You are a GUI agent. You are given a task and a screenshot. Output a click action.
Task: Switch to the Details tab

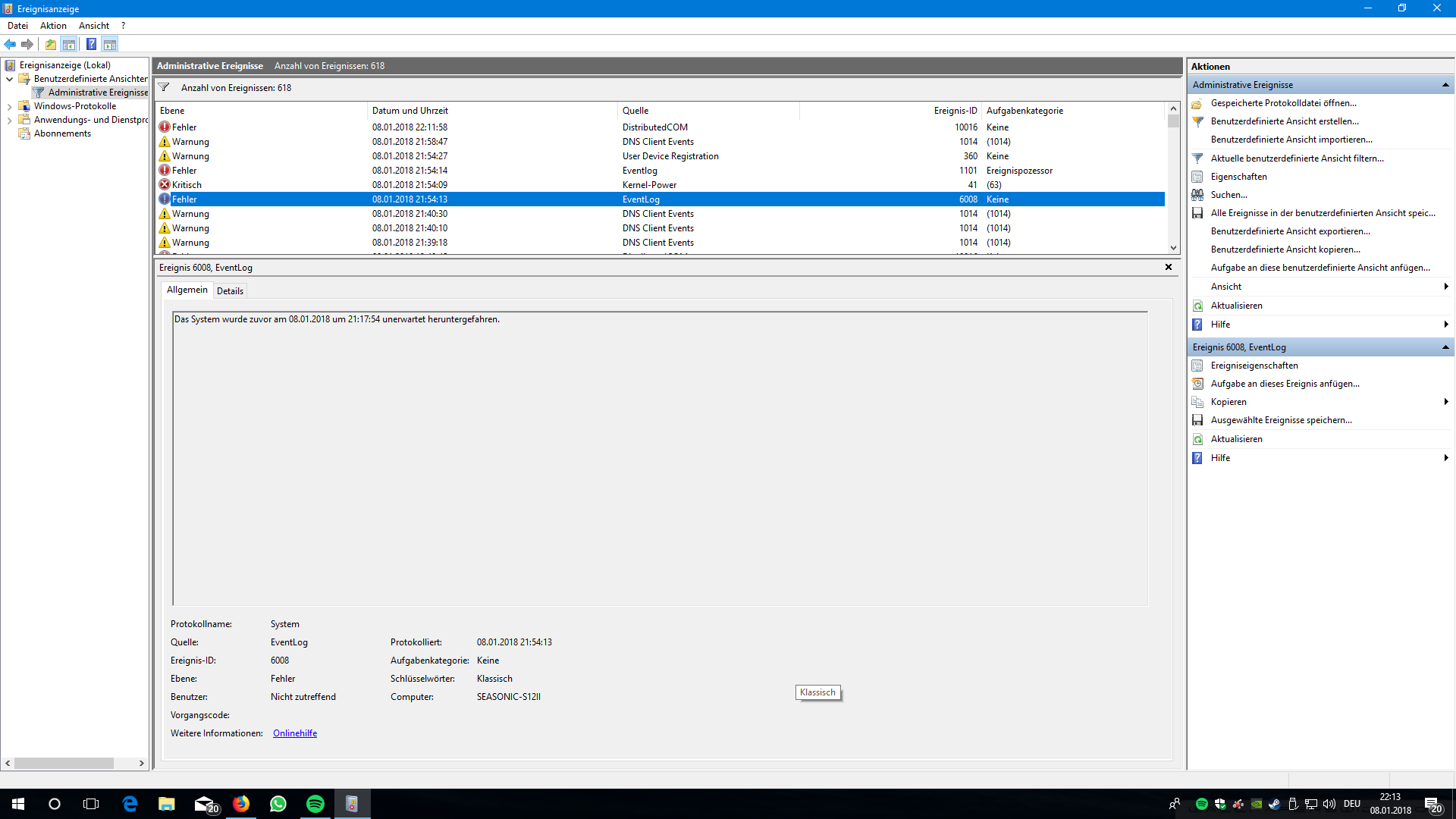click(x=230, y=291)
